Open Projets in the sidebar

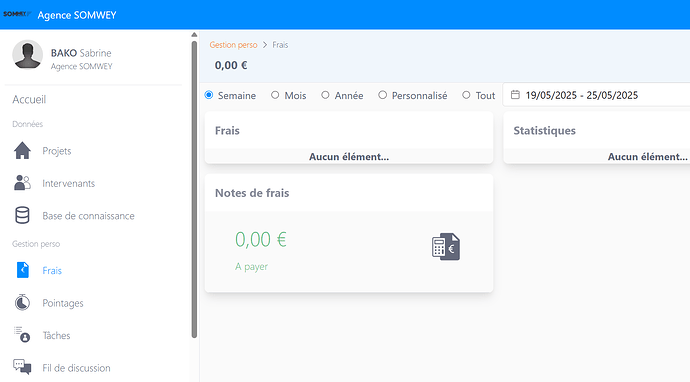coord(57,151)
